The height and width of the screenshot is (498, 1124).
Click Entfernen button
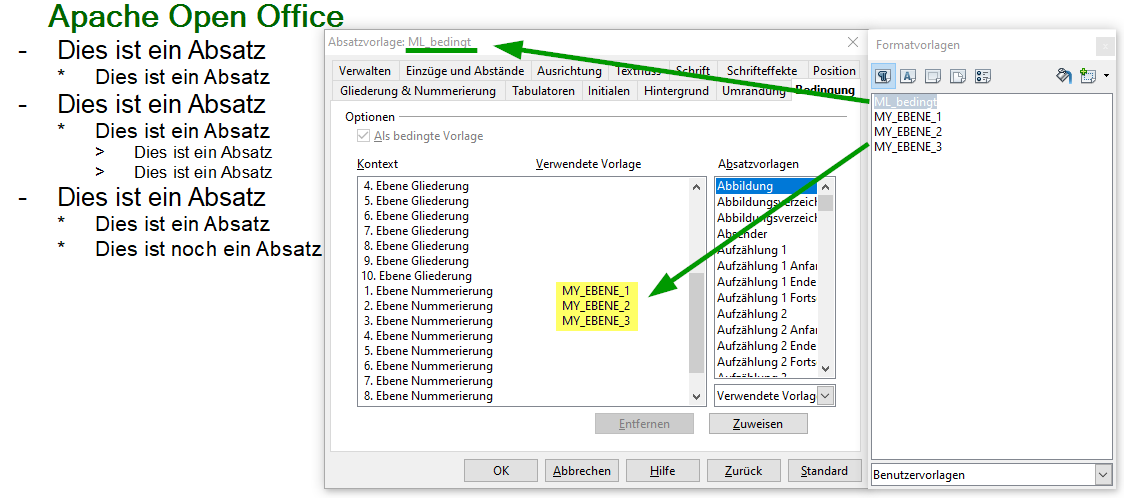click(644, 423)
